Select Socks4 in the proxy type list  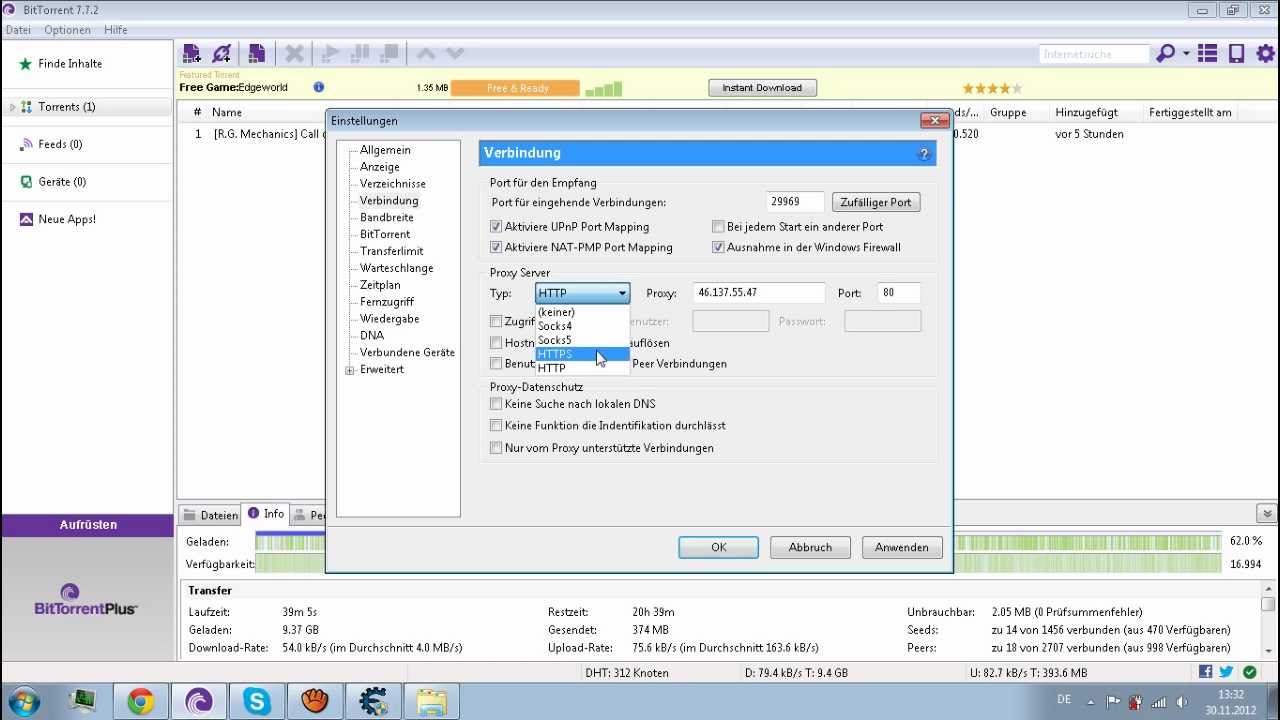tap(582, 326)
